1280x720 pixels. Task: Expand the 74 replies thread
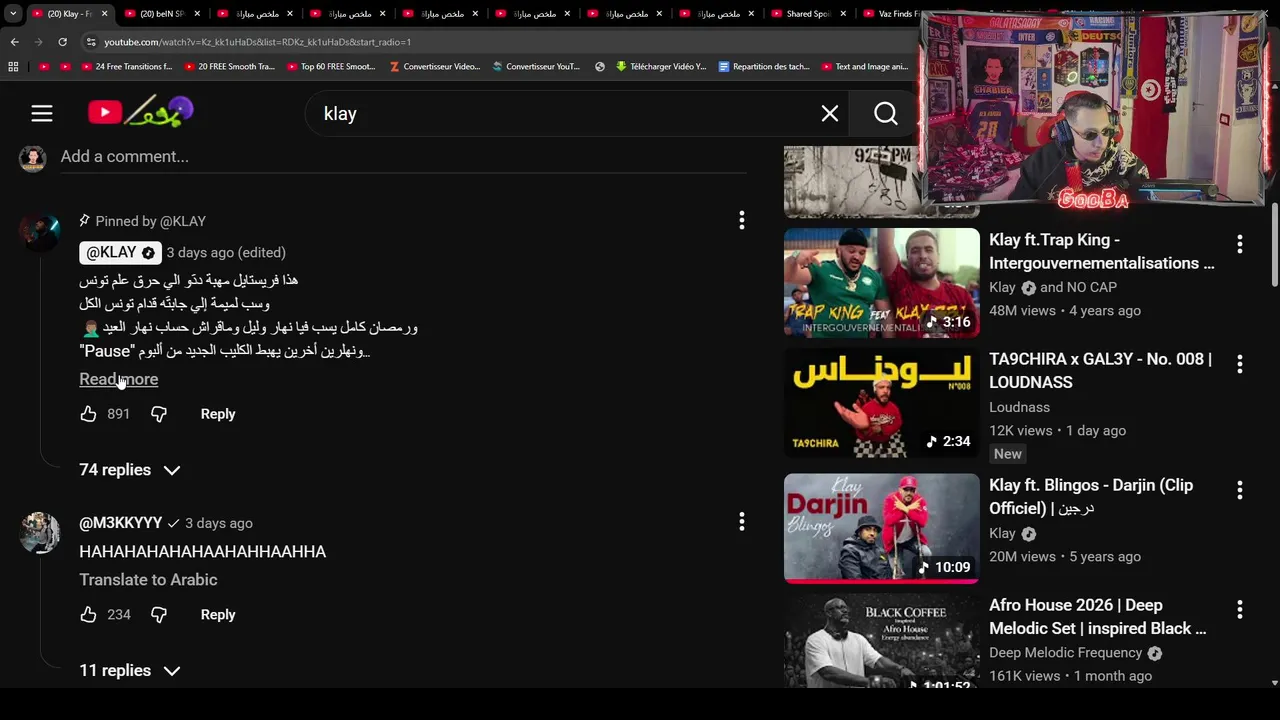[x=129, y=470]
